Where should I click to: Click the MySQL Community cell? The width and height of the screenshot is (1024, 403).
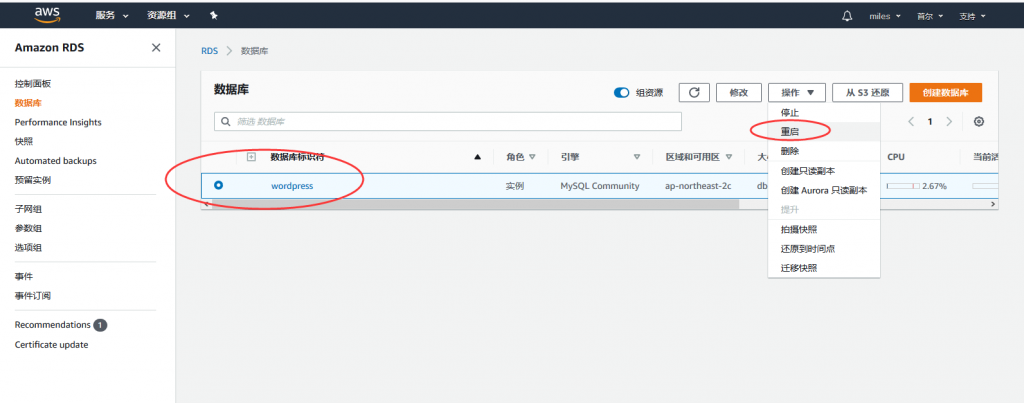[600, 186]
